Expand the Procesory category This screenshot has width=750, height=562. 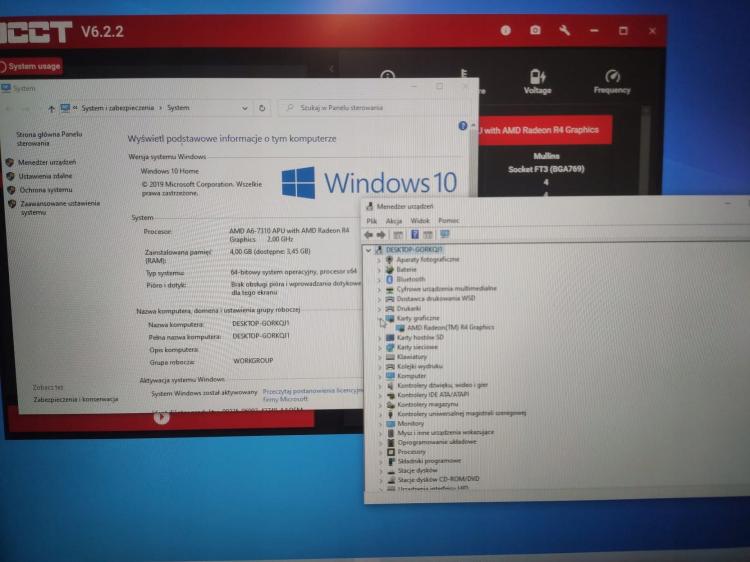[381, 452]
